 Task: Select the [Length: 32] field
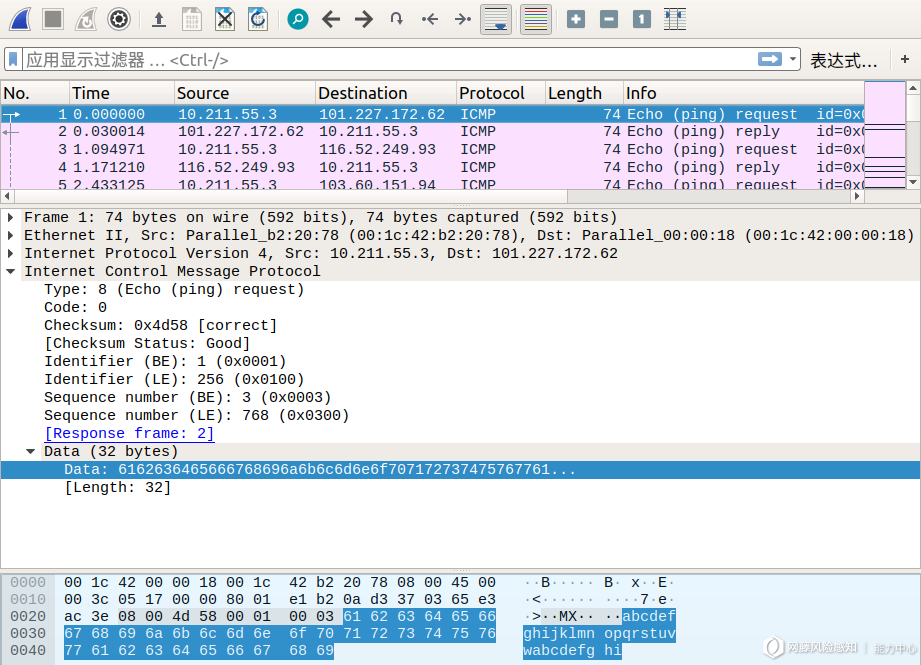click(117, 488)
